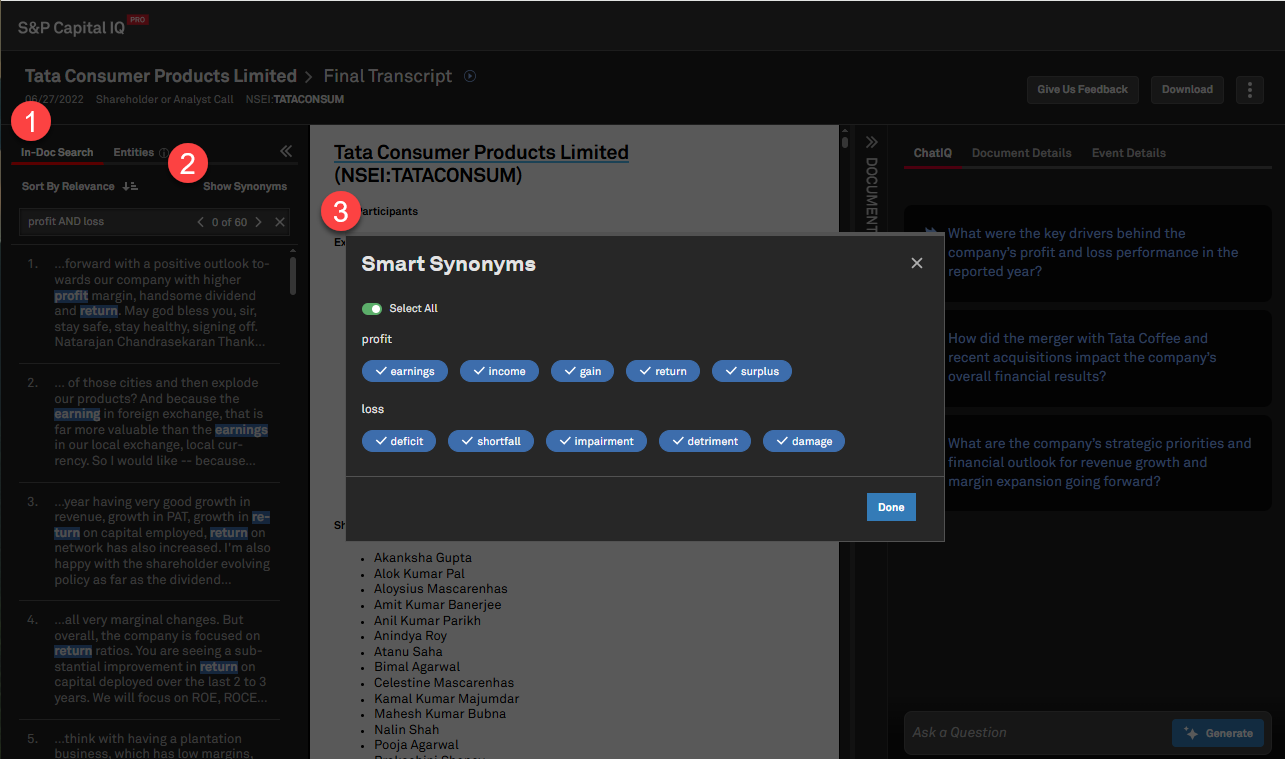Go to previous search match
This screenshot has height=759, width=1285.
pyautogui.click(x=201, y=222)
